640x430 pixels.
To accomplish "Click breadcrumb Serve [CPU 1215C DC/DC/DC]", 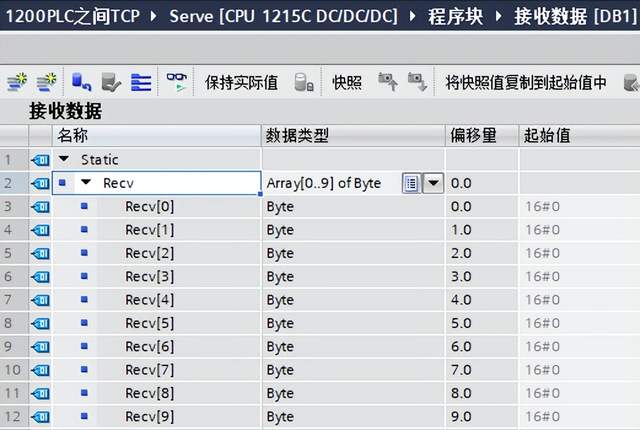I will 283,16.
